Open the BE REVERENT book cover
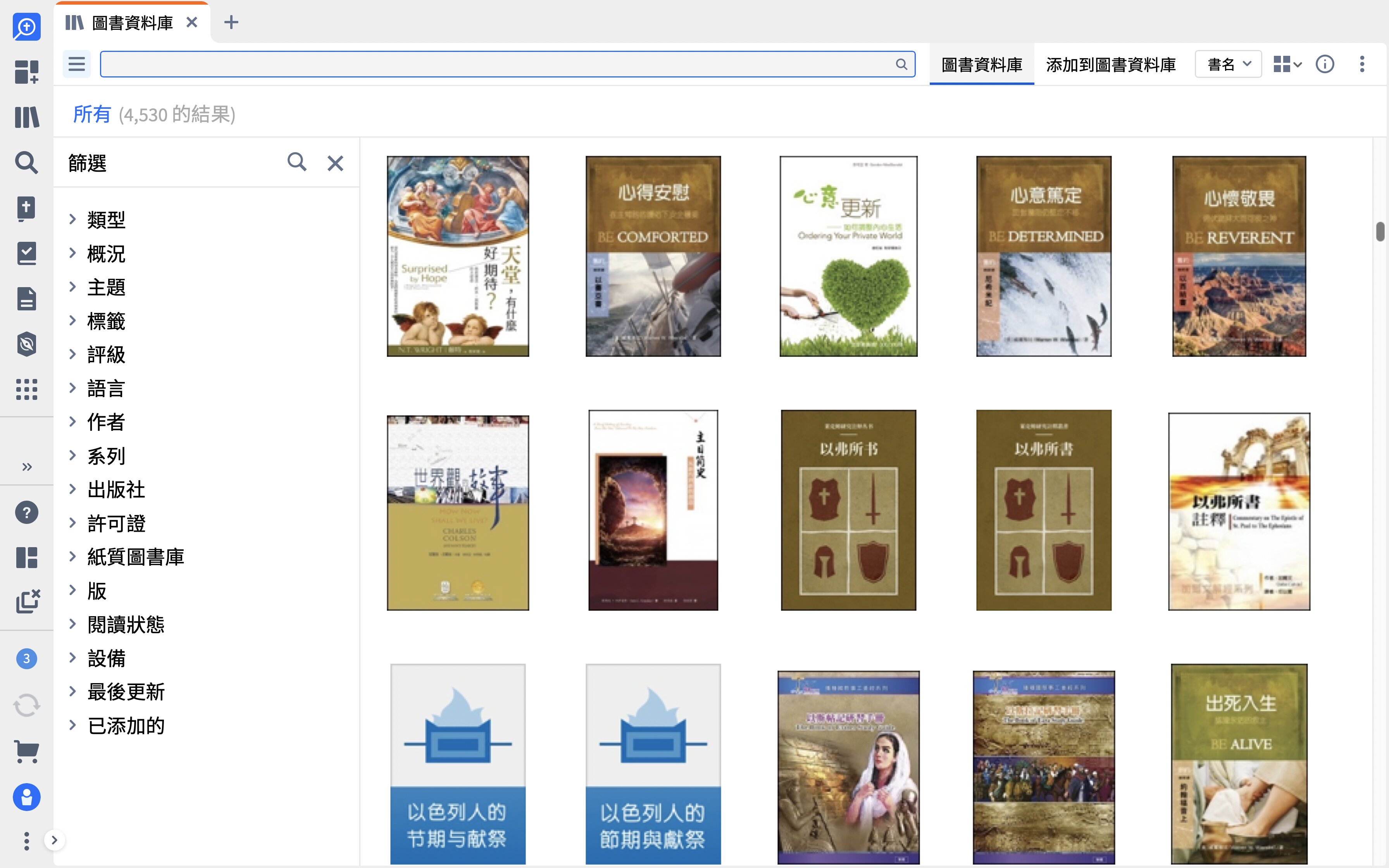The width and height of the screenshot is (1389, 868). point(1239,256)
